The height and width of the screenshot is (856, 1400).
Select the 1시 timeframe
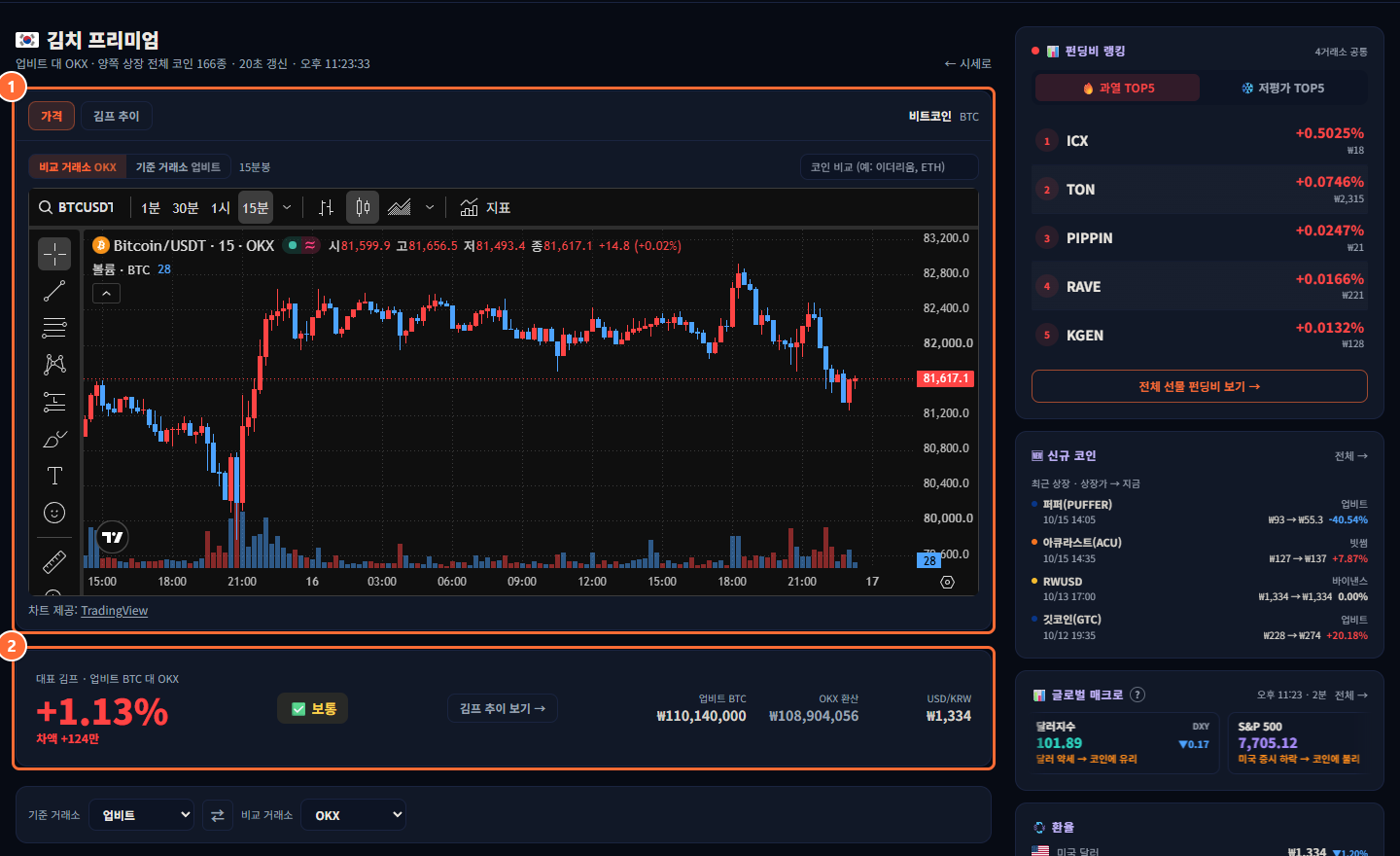221,207
